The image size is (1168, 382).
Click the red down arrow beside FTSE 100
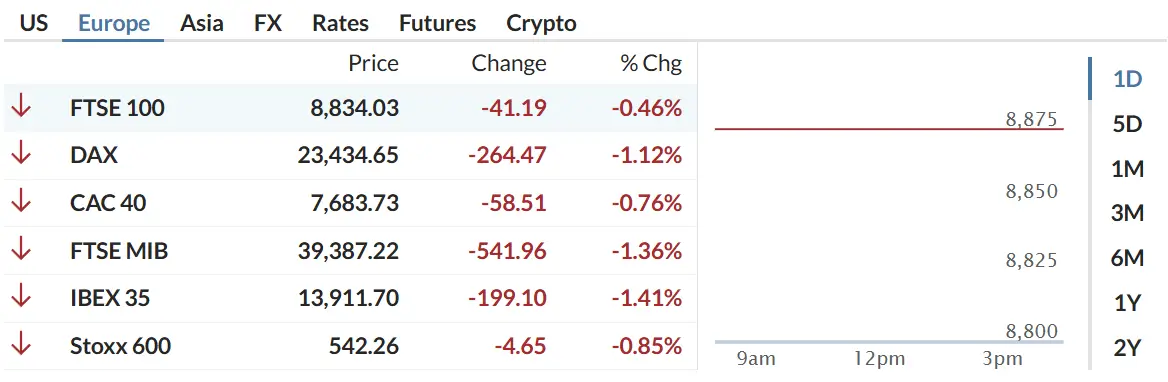click(x=21, y=108)
